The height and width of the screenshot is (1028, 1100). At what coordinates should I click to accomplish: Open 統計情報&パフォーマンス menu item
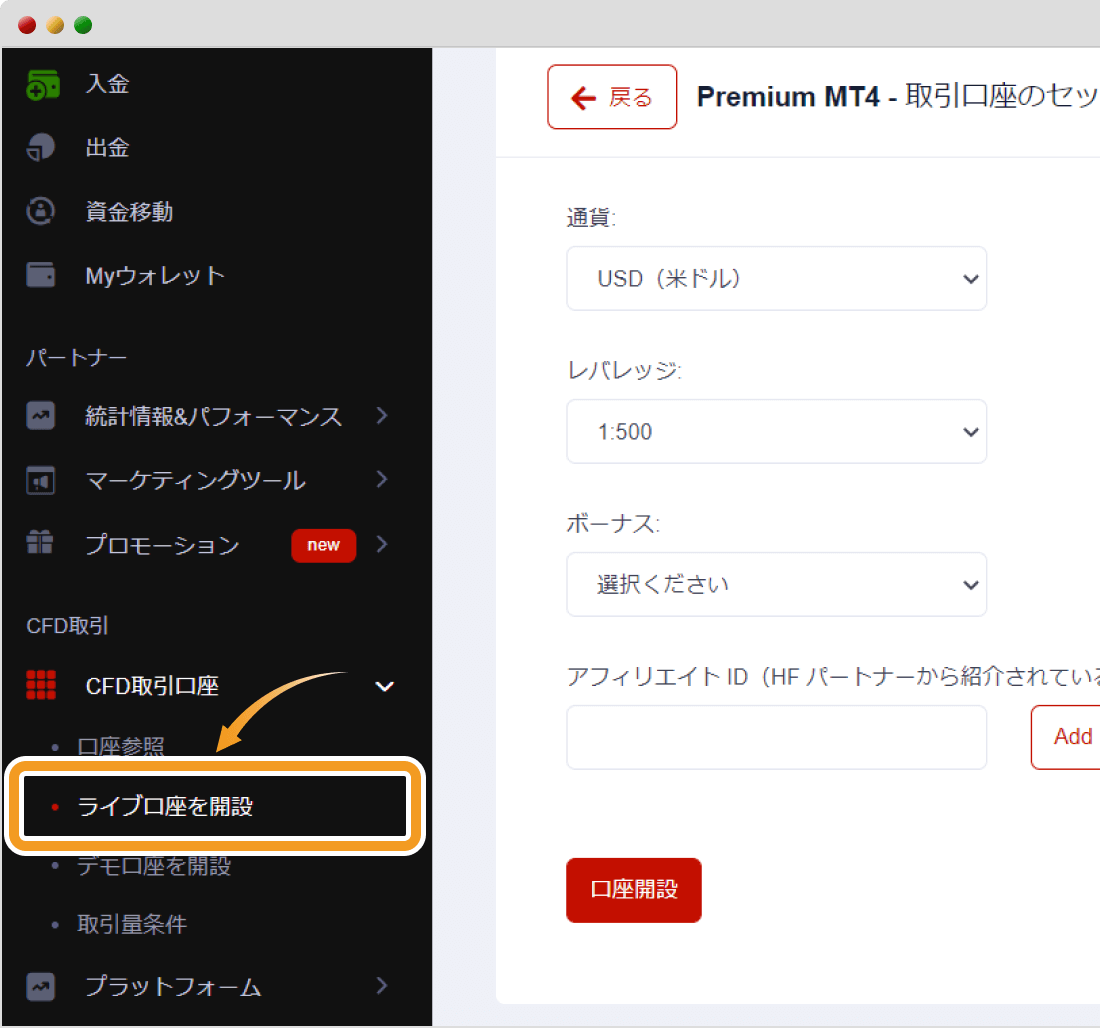click(213, 416)
